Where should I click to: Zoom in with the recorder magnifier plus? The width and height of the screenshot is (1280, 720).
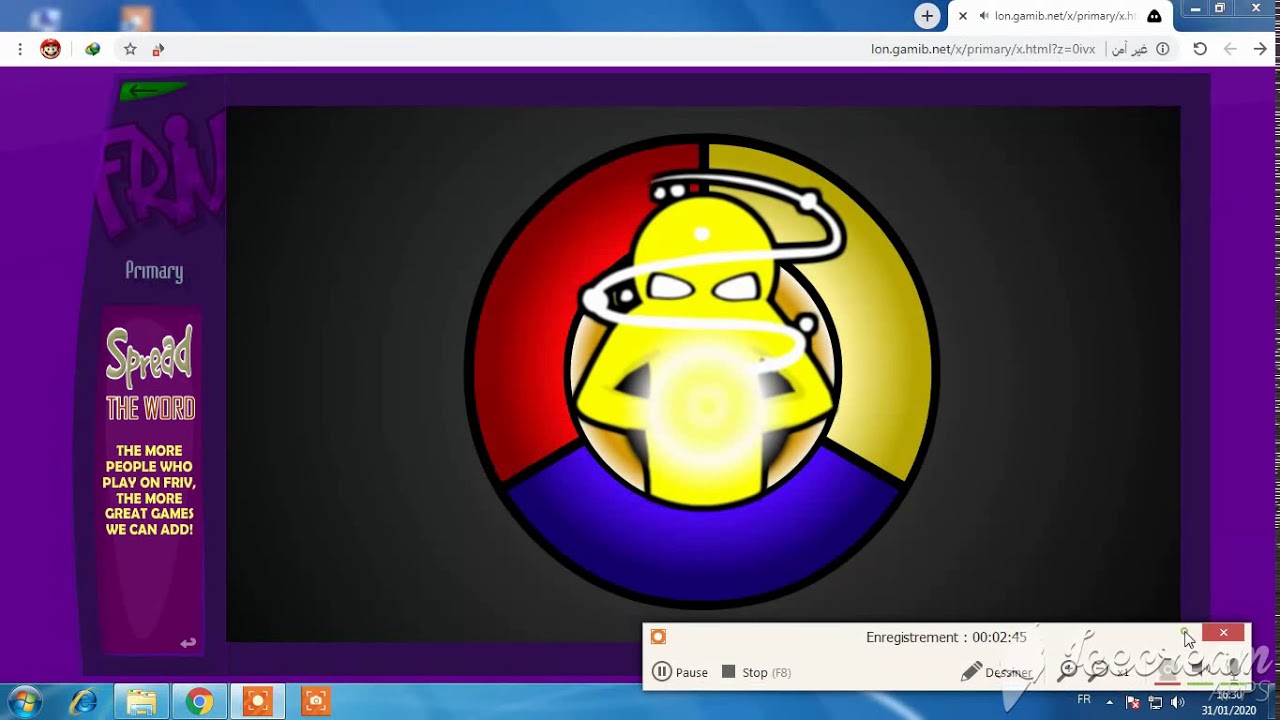(x=1068, y=670)
